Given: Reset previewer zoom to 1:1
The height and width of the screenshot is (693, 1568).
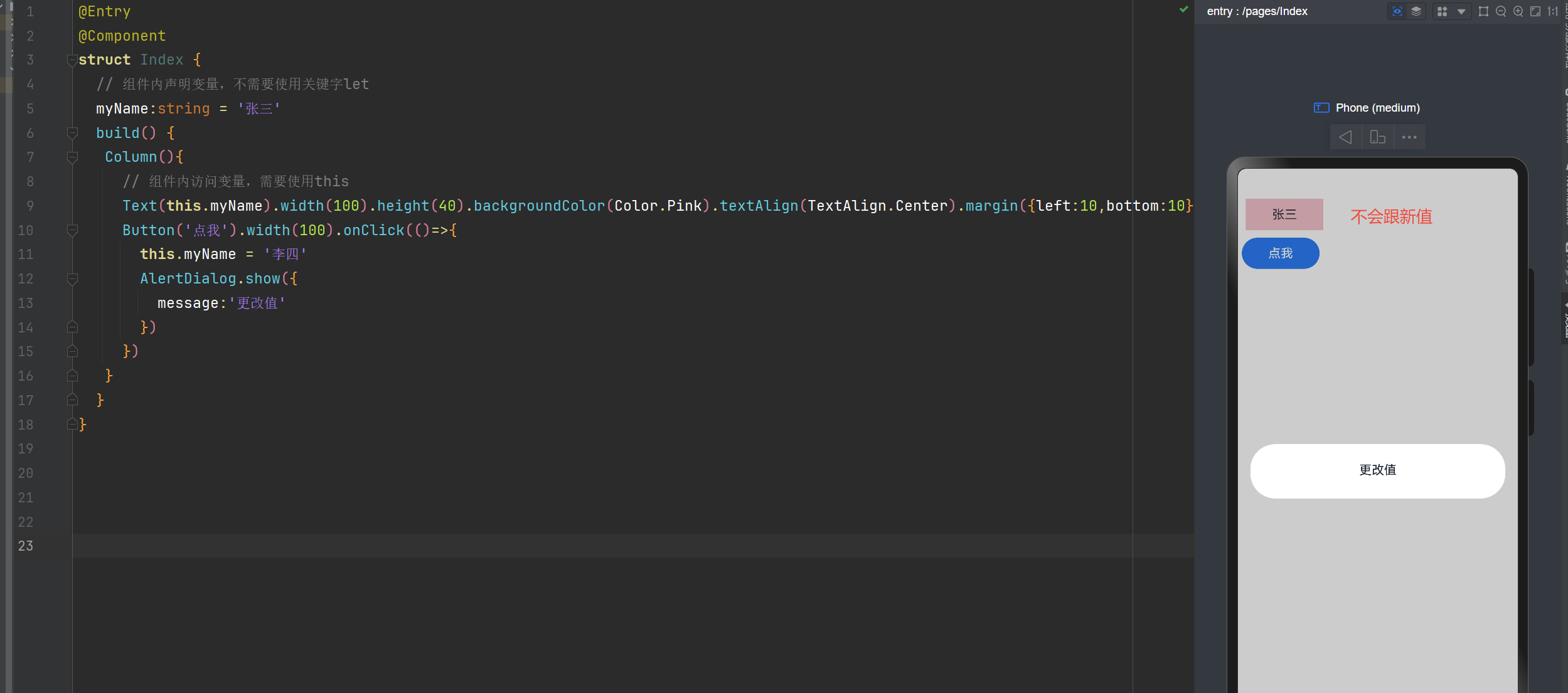Looking at the screenshot, I should (1553, 11).
